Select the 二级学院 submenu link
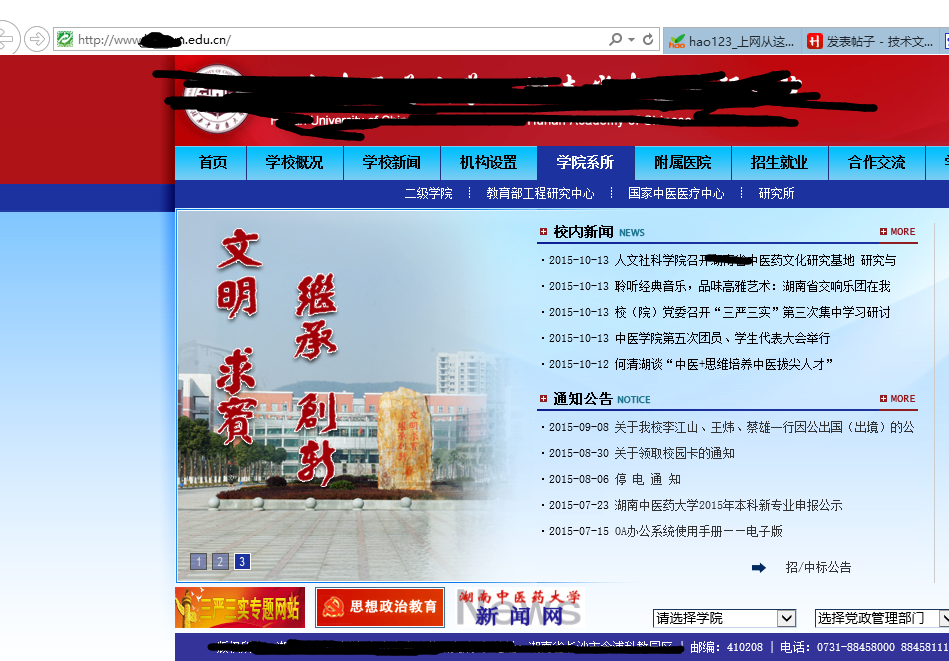Image resolution: width=949 pixels, height=661 pixels. tap(429, 193)
